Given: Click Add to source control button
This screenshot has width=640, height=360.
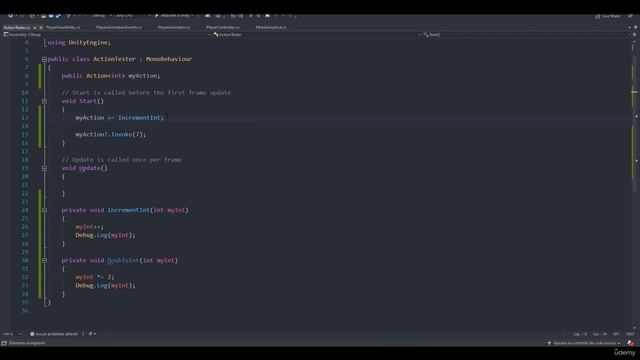Looking at the screenshot, I should tap(584, 343).
